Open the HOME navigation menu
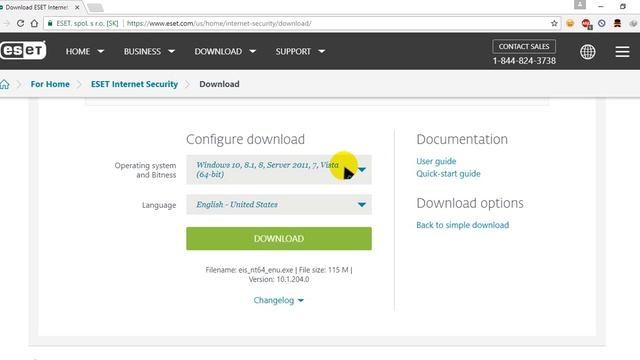Screen dimensions: 640x360 pyautogui.click(x=85, y=51)
